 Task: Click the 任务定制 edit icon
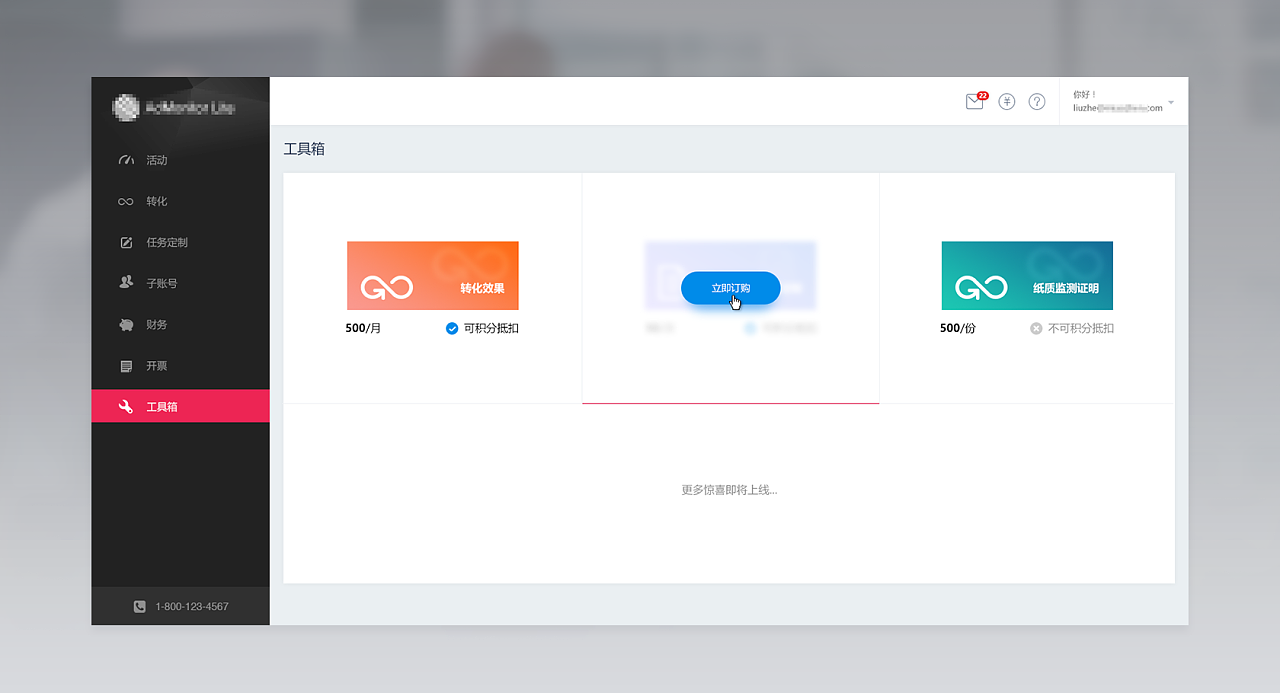(126, 242)
